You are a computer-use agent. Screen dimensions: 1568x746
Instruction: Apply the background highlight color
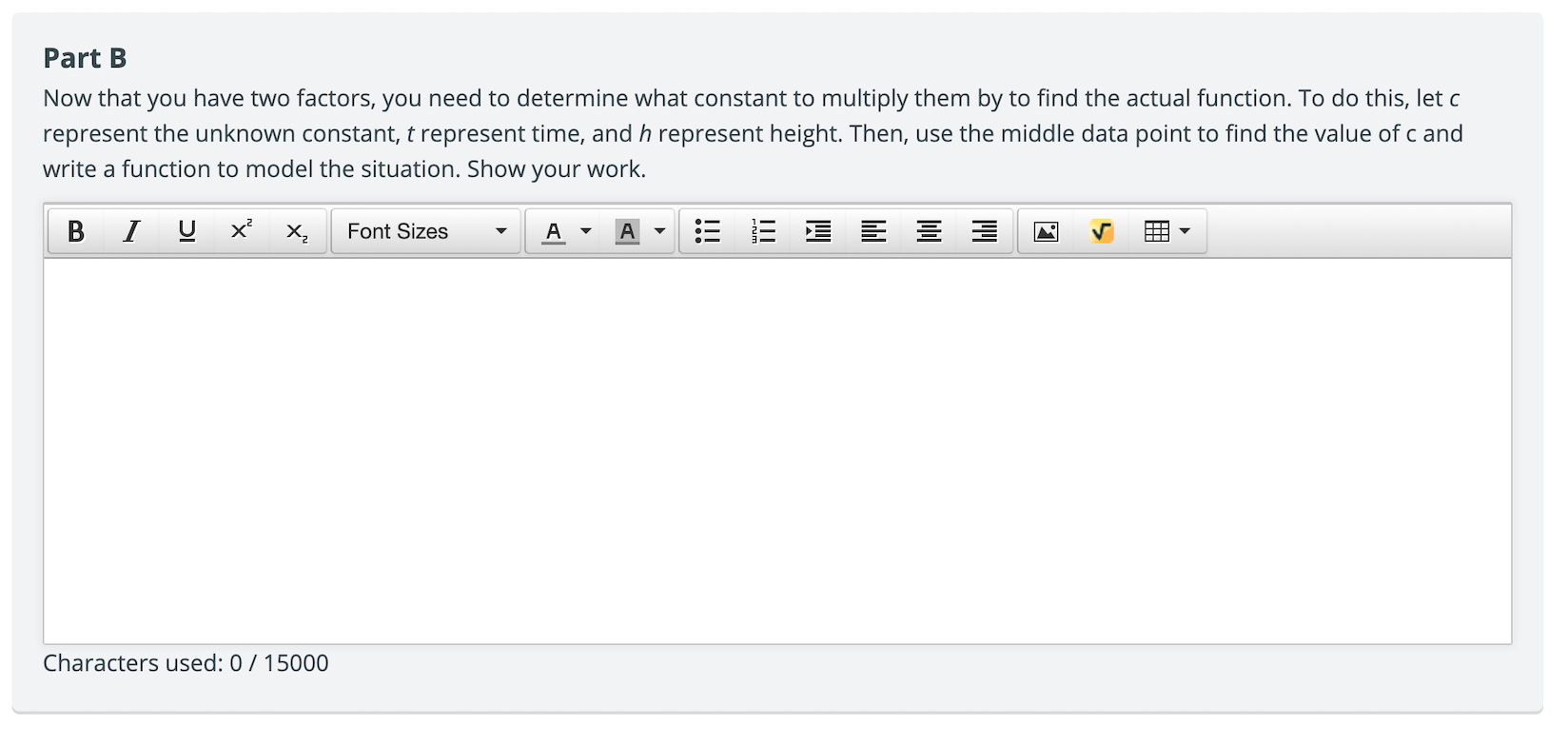click(627, 231)
